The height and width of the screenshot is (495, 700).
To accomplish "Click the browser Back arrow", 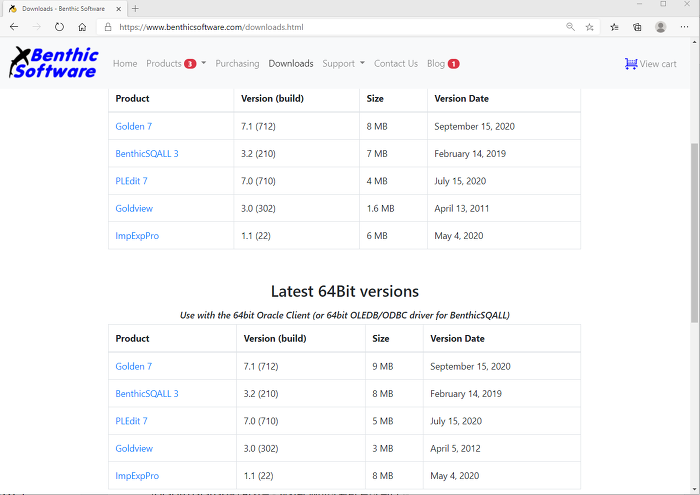I will pos(14,27).
